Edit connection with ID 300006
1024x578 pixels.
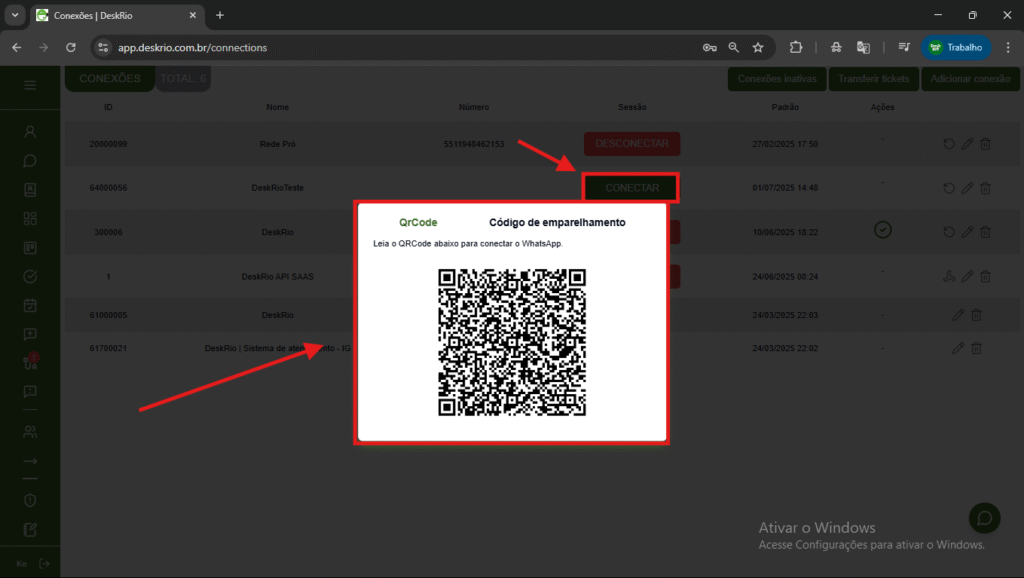(x=967, y=232)
